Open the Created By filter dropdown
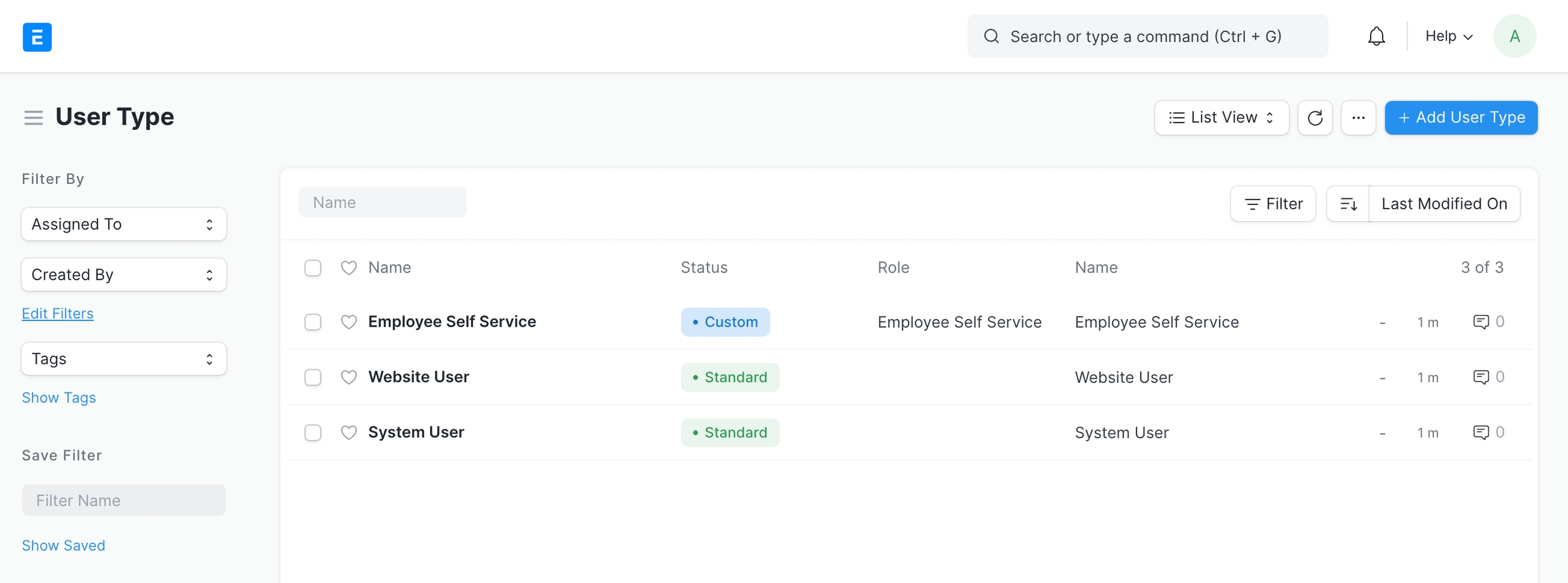This screenshot has width=1568, height=583. pyautogui.click(x=124, y=275)
